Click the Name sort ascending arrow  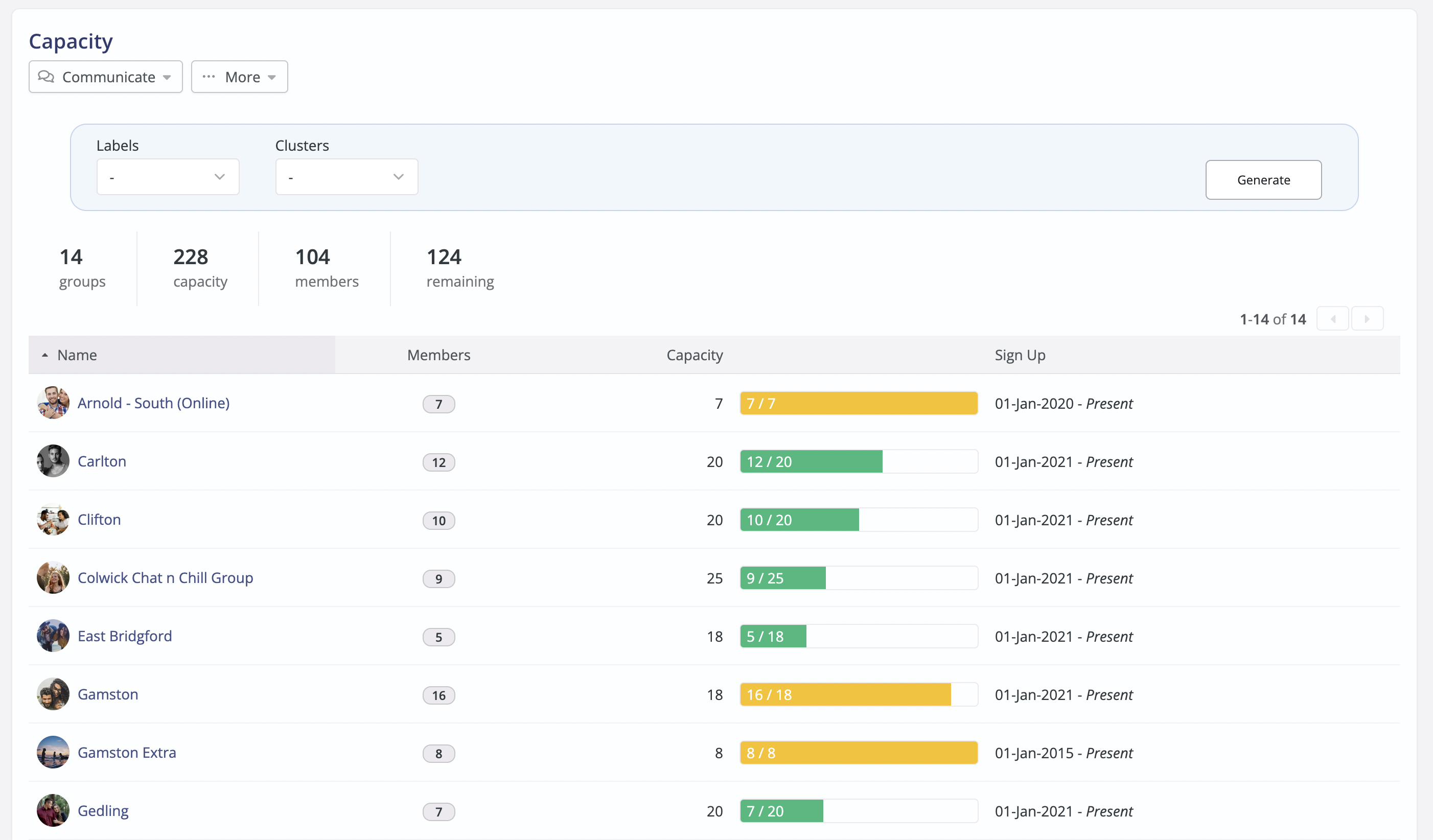click(45, 356)
